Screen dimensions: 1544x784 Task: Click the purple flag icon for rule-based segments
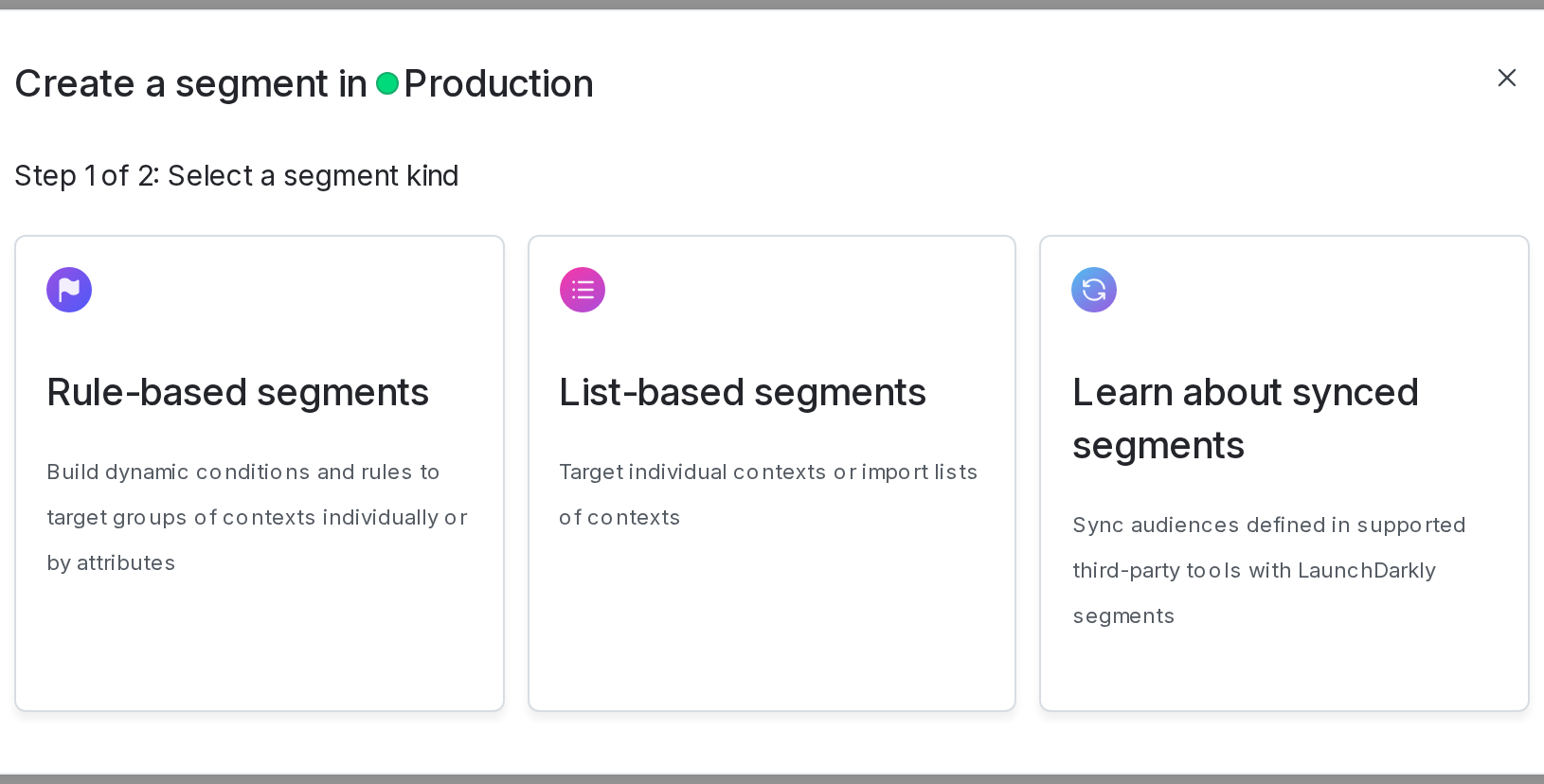point(69,290)
